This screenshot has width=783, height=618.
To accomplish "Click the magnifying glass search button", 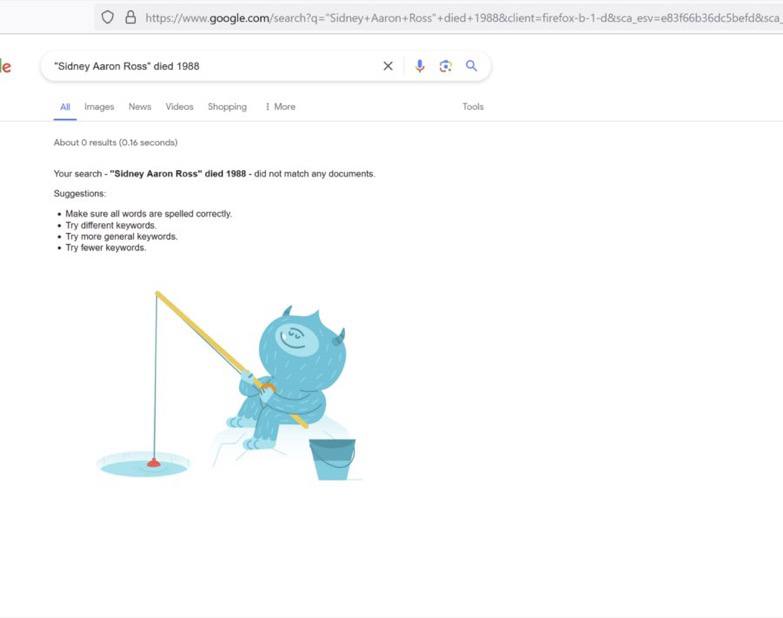I will (x=471, y=65).
